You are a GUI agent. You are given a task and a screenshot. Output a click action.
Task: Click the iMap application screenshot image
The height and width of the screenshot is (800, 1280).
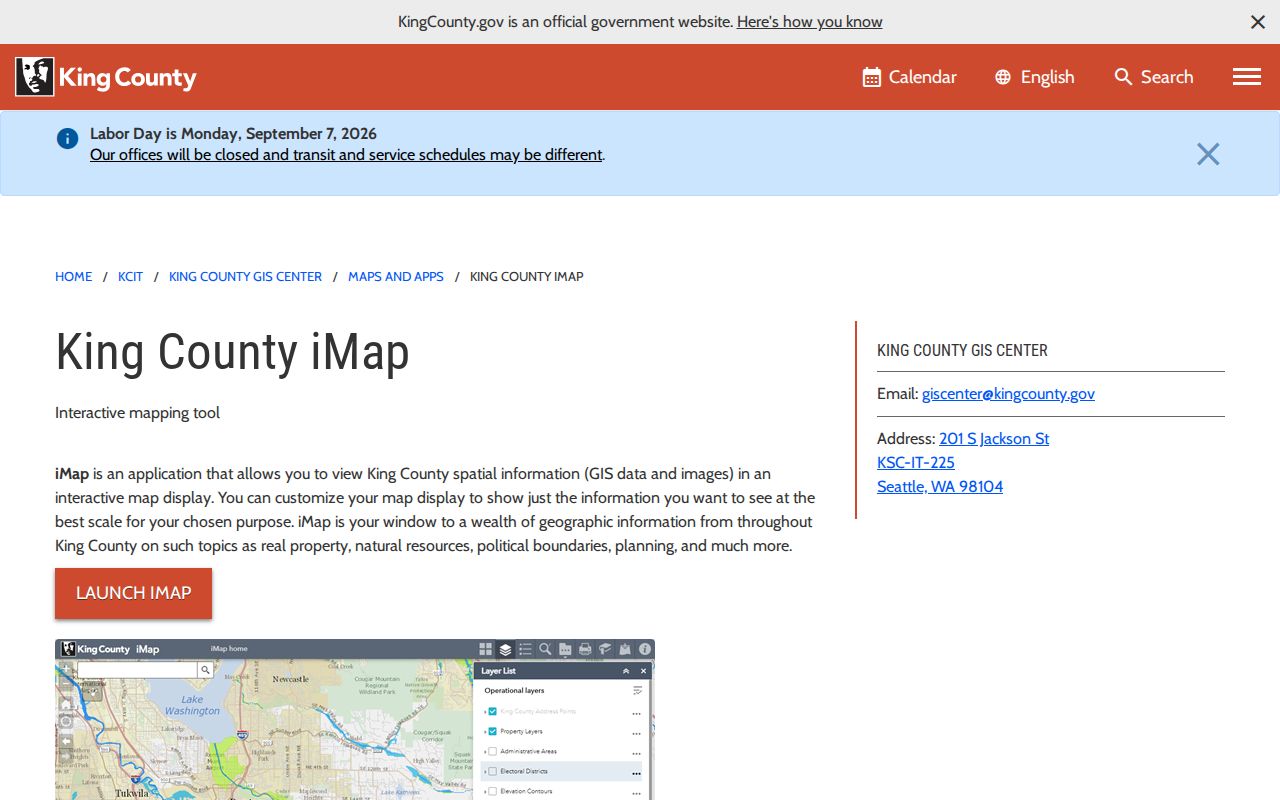355,719
